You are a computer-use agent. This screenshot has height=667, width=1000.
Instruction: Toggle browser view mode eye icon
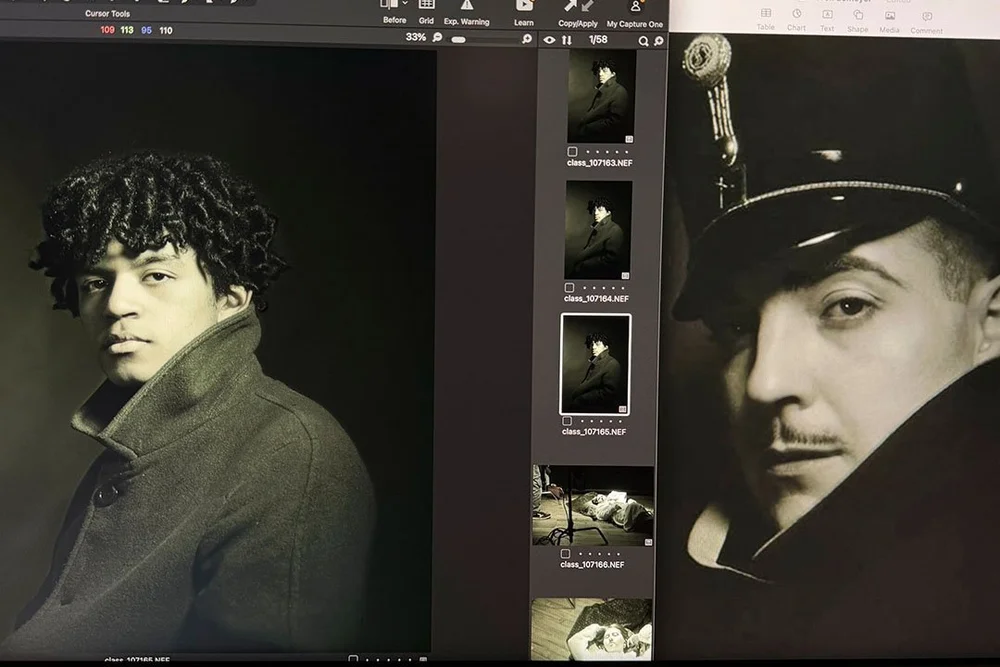(549, 40)
